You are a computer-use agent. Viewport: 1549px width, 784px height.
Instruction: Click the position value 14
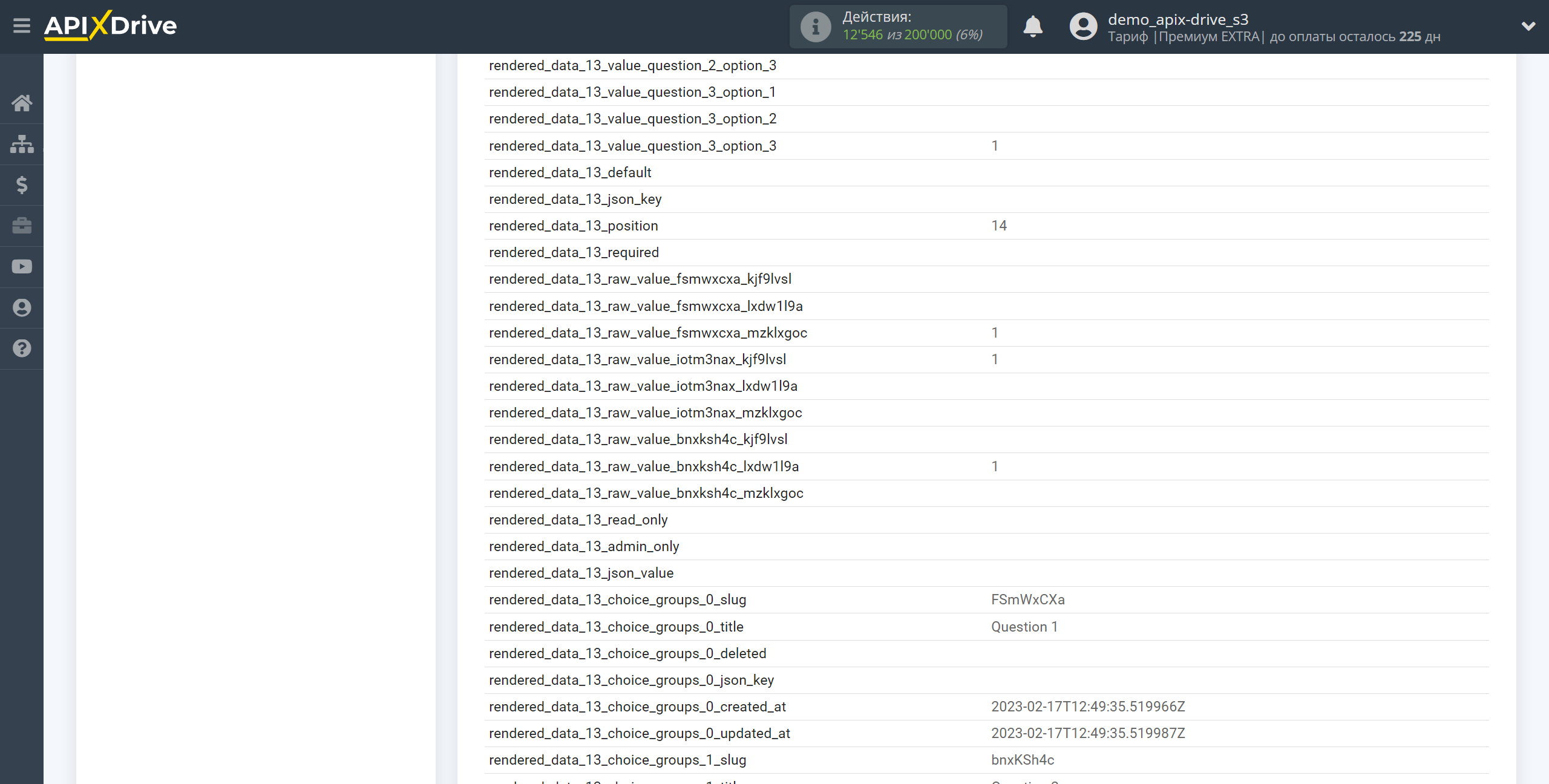click(999, 226)
